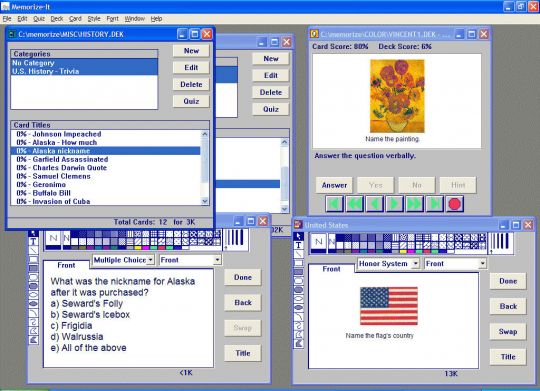Pick yellow color swatch in United States palette
540x391 pixels.
[x=403, y=251]
